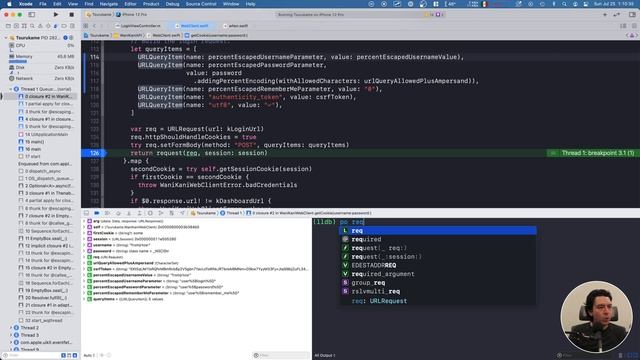
Task: Expand the 'req' variable in variables view
Action: (x=84, y=257)
